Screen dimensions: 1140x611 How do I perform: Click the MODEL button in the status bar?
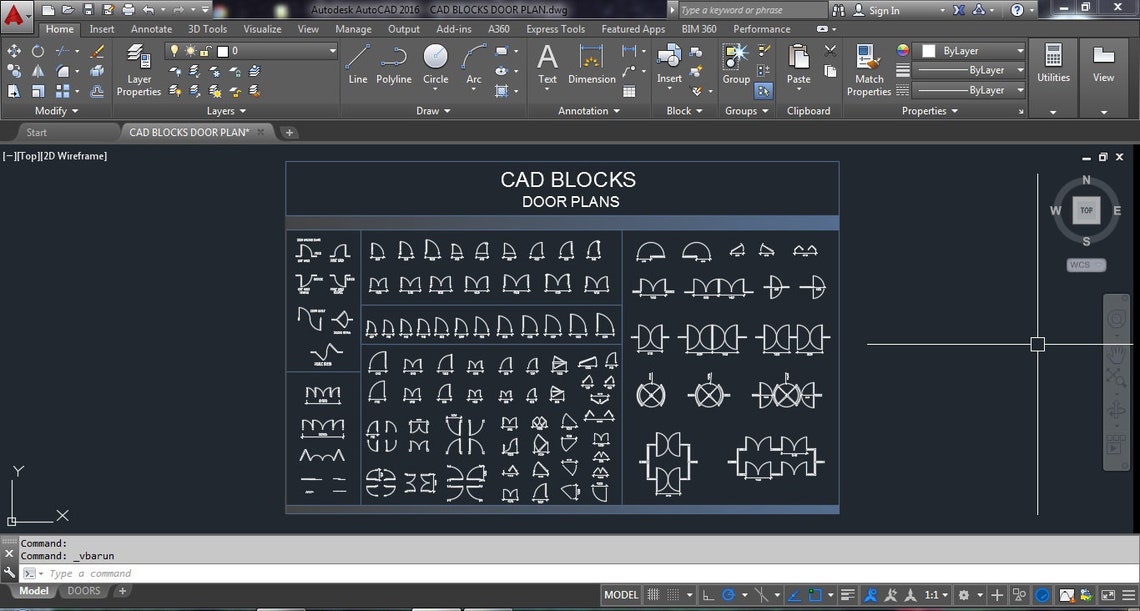(x=621, y=594)
